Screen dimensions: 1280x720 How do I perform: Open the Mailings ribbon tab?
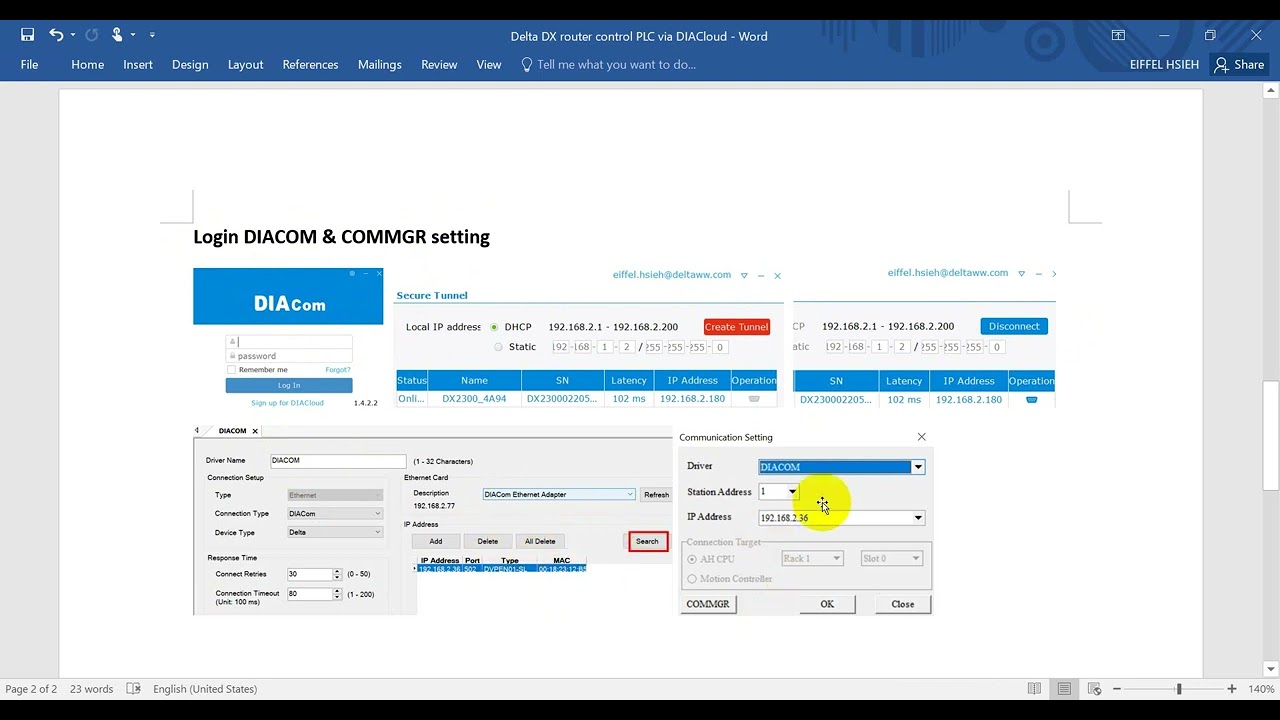pos(379,64)
